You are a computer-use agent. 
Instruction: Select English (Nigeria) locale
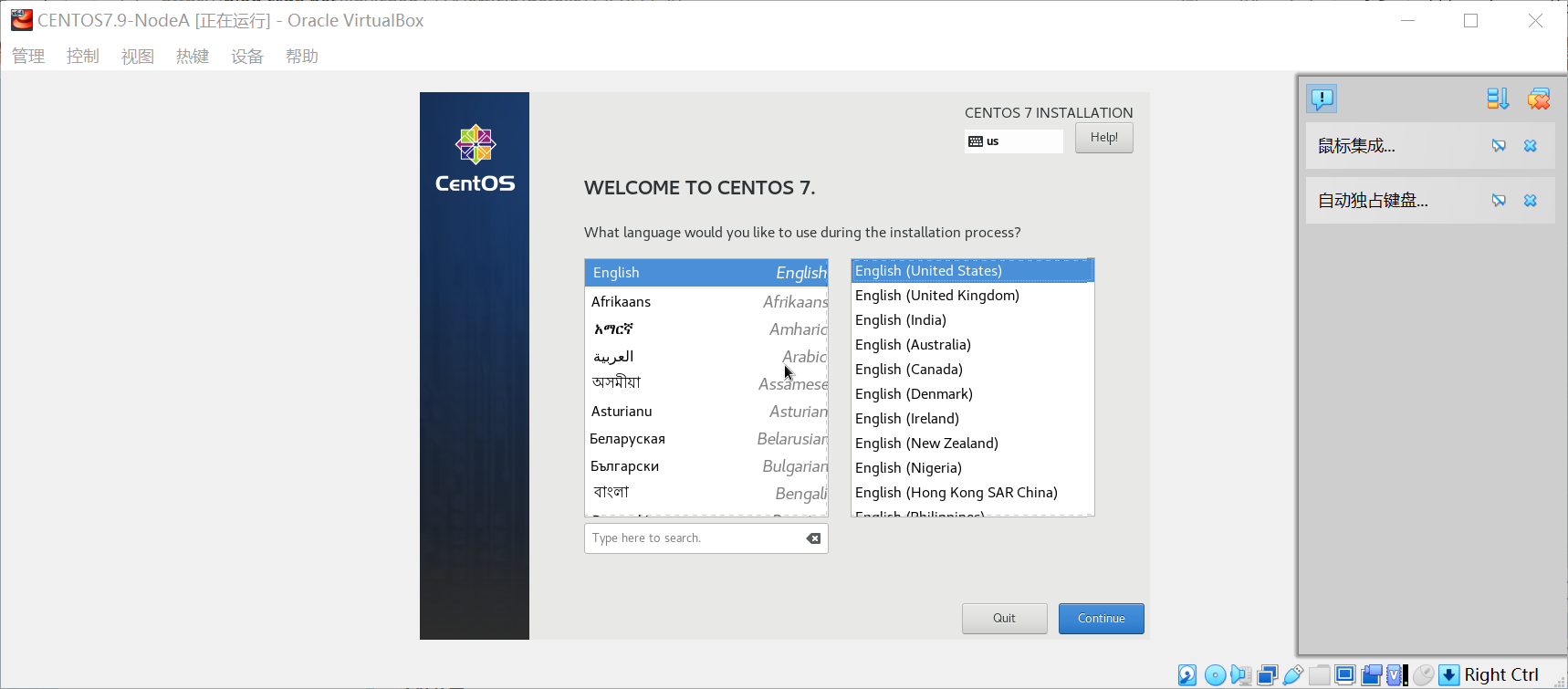pyautogui.click(x=973, y=468)
